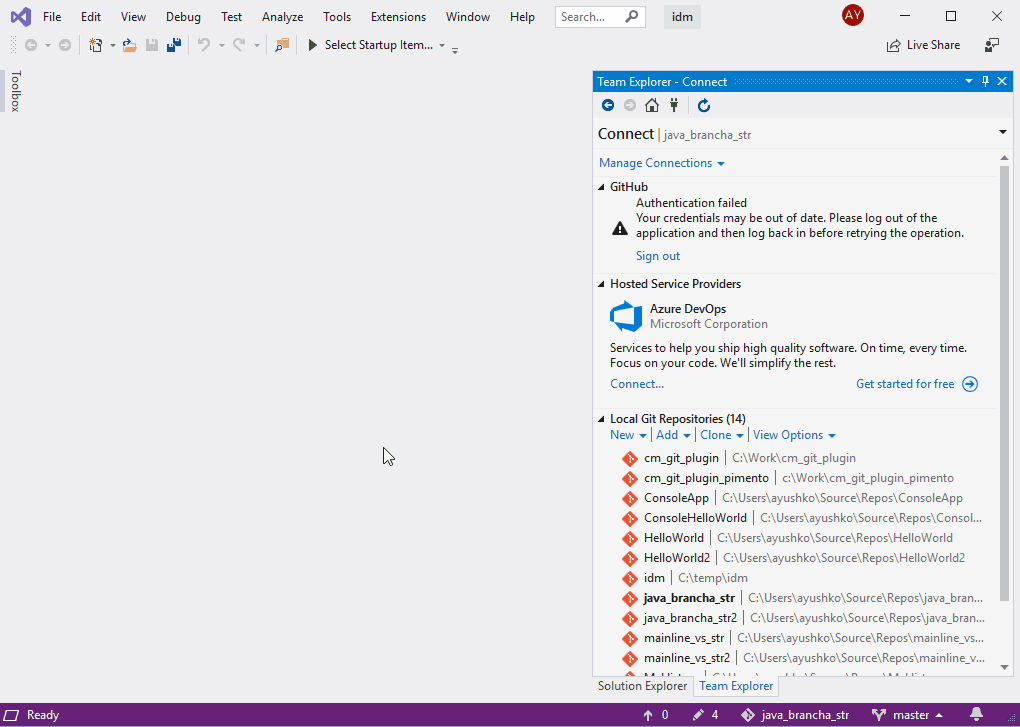This screenshot has width=1020, height=727.
Task: Switch to the Solution Explorer tab
Action: coord(642,686)
